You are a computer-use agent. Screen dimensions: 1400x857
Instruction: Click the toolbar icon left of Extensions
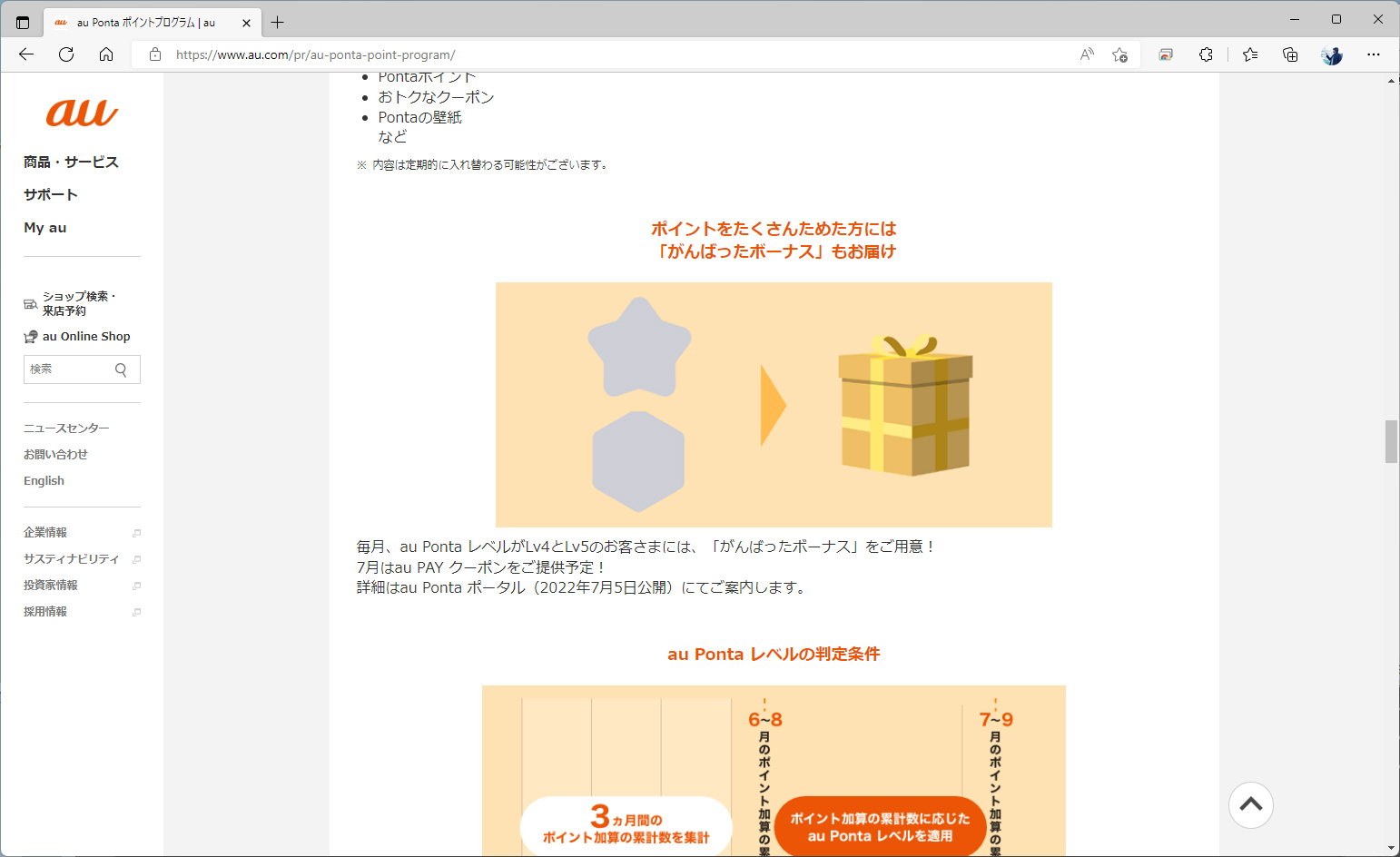1166,54
